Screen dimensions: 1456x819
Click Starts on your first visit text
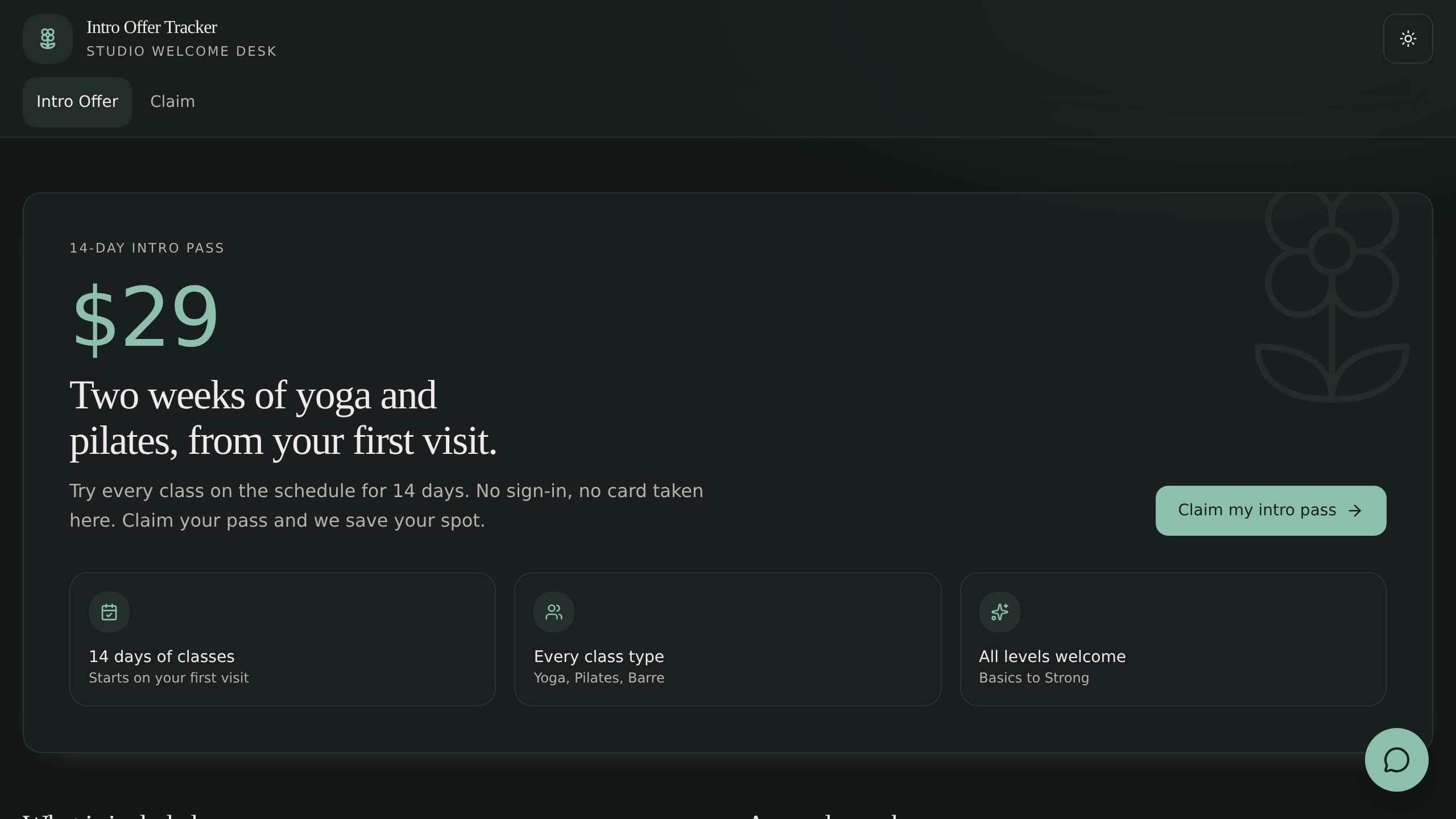point(169,678)
